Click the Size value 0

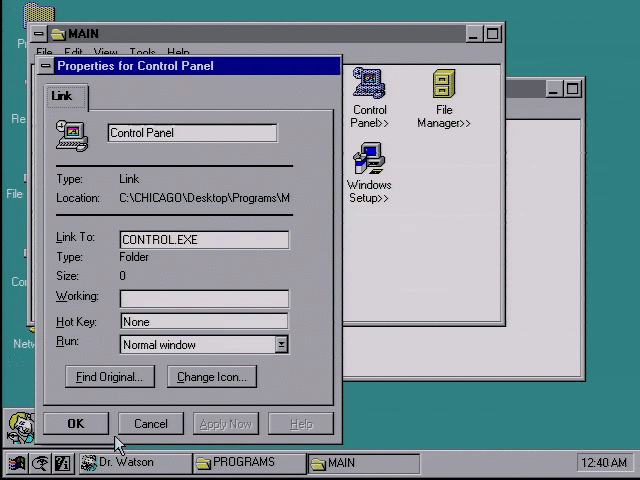coord(122,276)
